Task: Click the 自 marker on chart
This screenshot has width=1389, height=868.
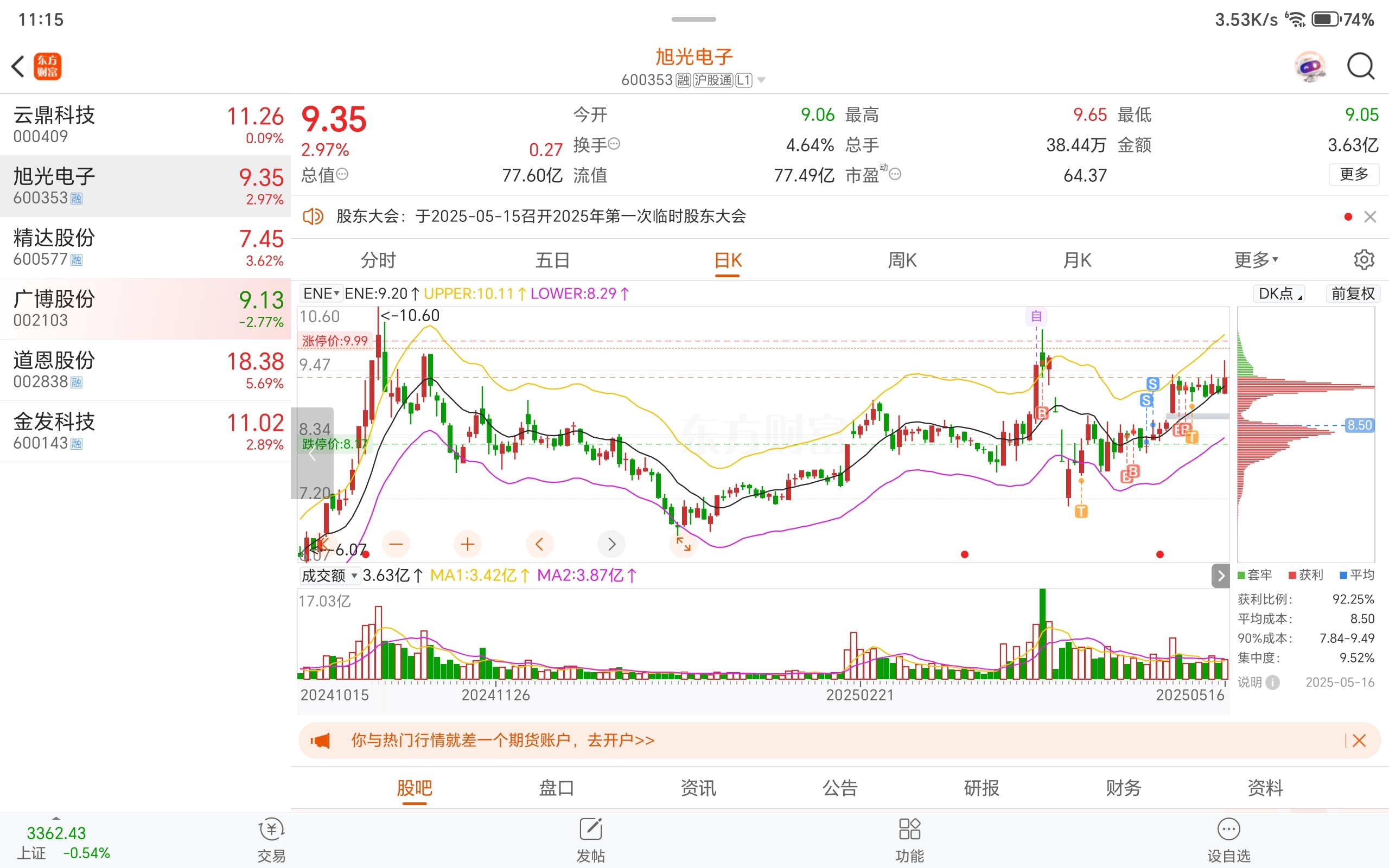Action: click(1036, 316)
